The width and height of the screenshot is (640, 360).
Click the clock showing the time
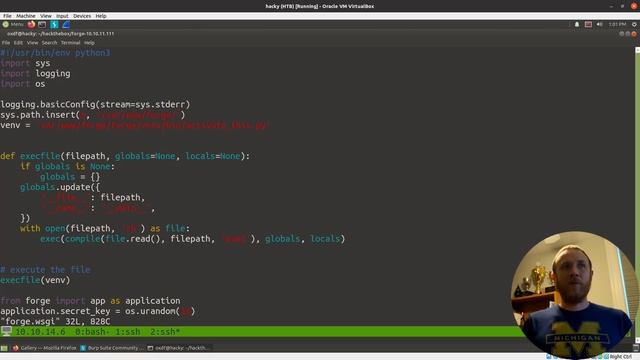617,24
